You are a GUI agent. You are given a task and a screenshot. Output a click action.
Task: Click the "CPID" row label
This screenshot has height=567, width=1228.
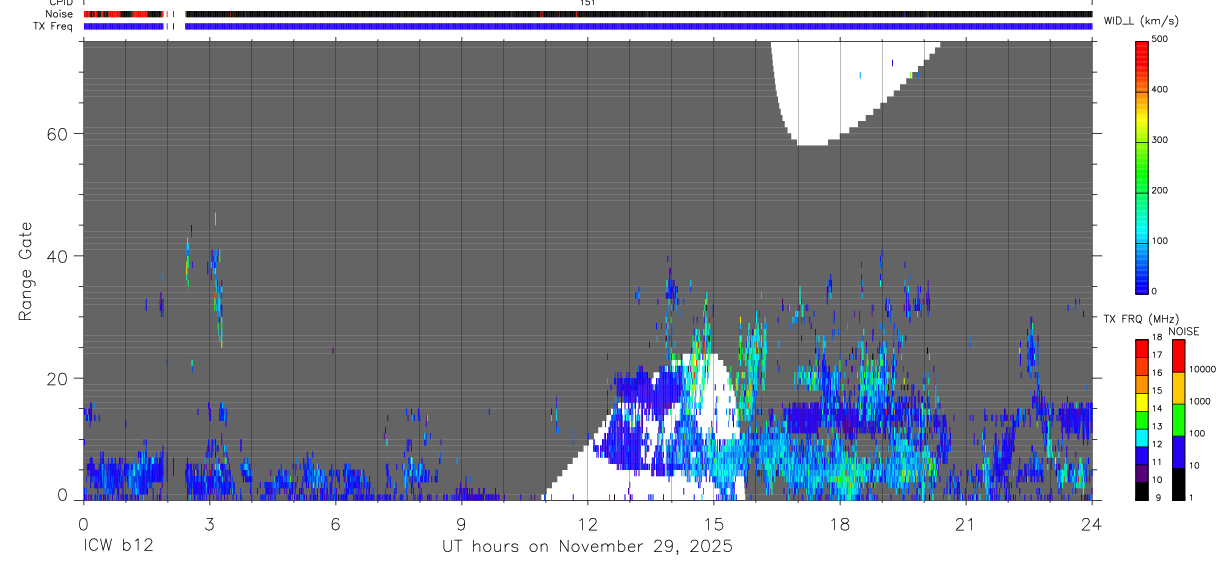59,3
